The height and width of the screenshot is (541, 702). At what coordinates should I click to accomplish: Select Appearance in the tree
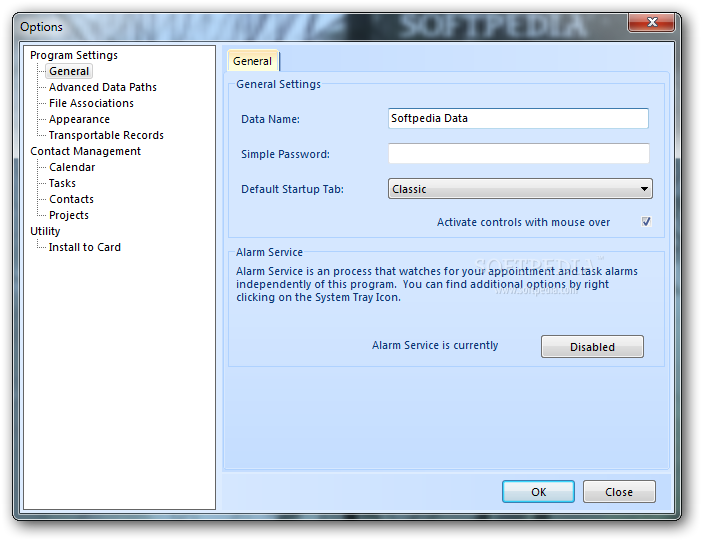(79, 120)
